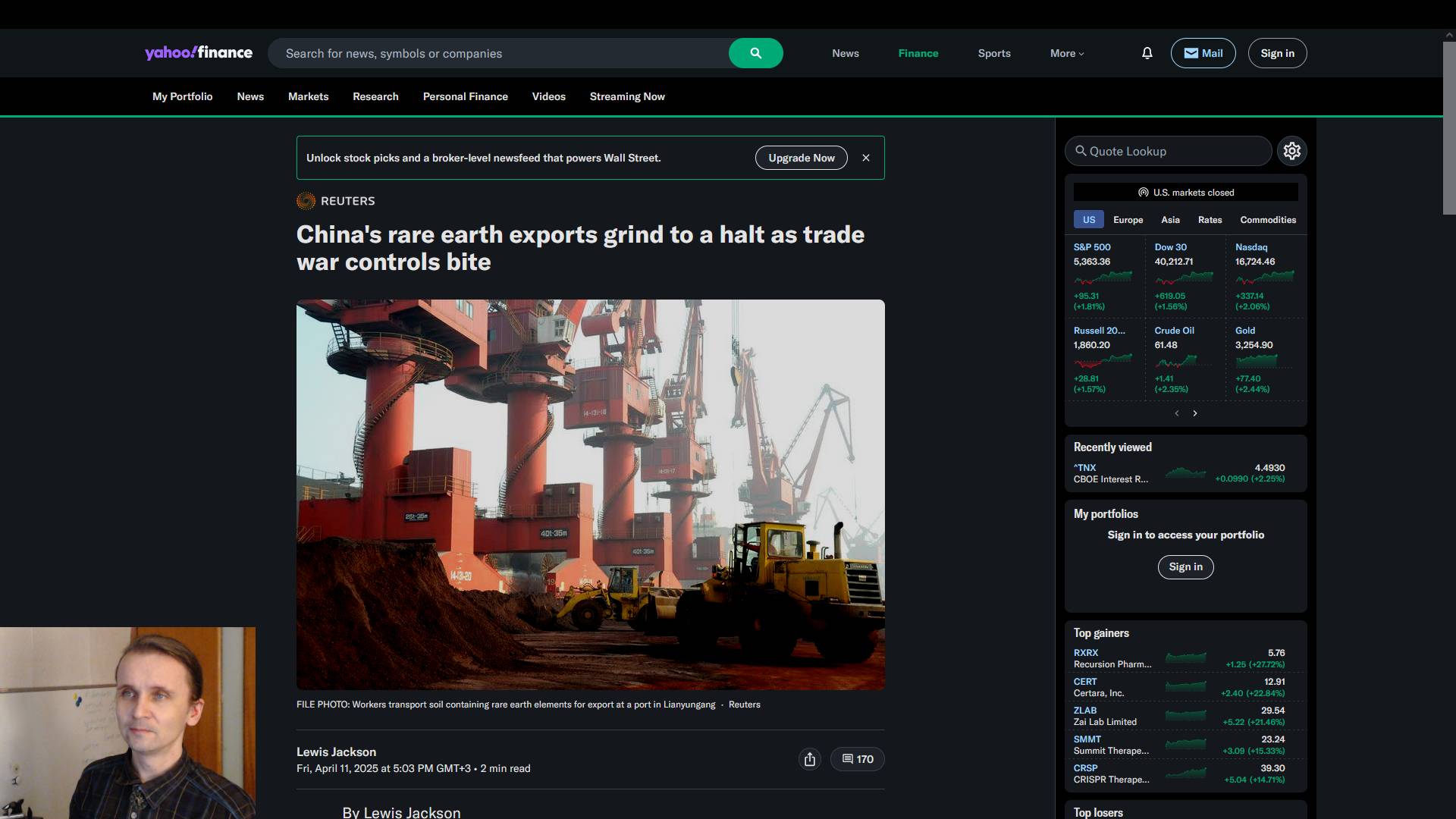Open Mail via the envelope button
Screen dimensions: 1456x819
coord(1203,53)
